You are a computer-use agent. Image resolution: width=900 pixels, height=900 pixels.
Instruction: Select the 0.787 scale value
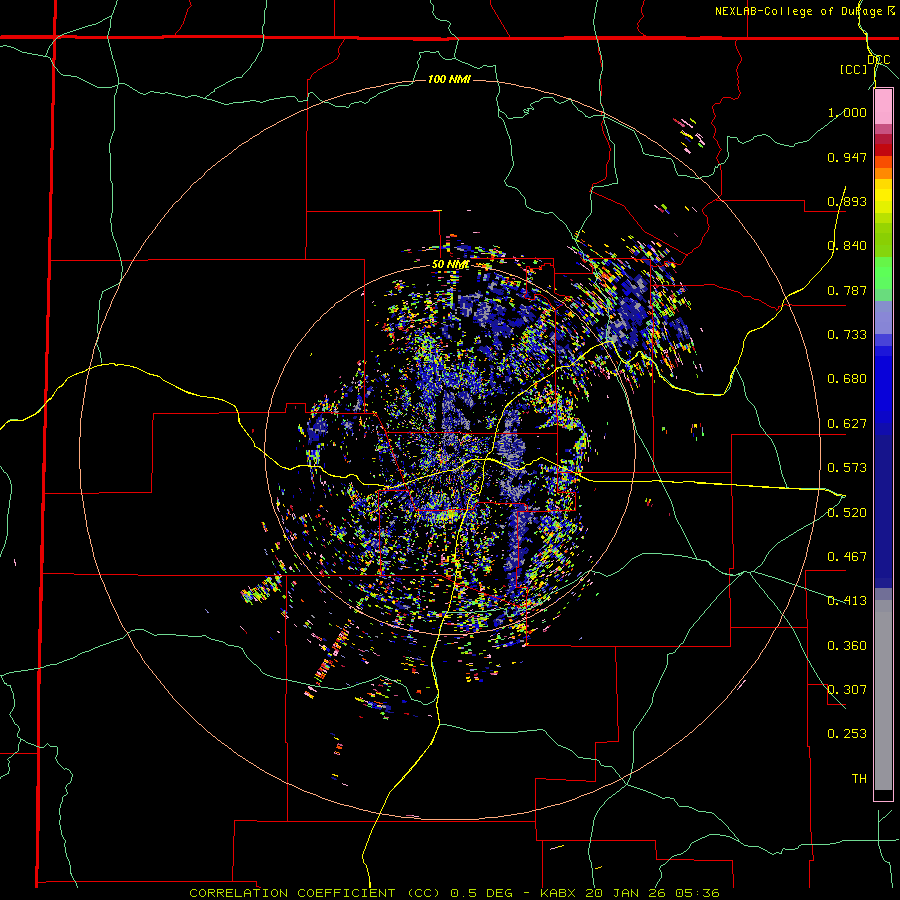coord(847,290)
